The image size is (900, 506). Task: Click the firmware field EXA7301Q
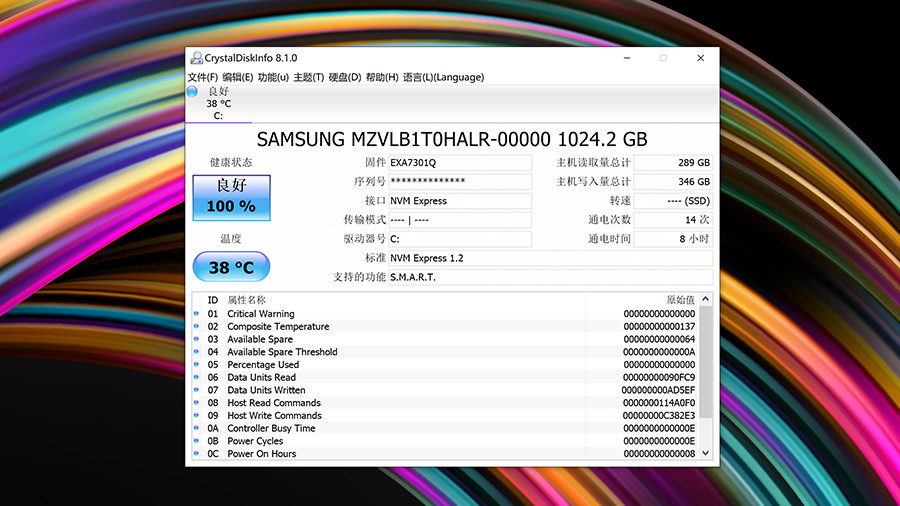click(x=460, y=162)
